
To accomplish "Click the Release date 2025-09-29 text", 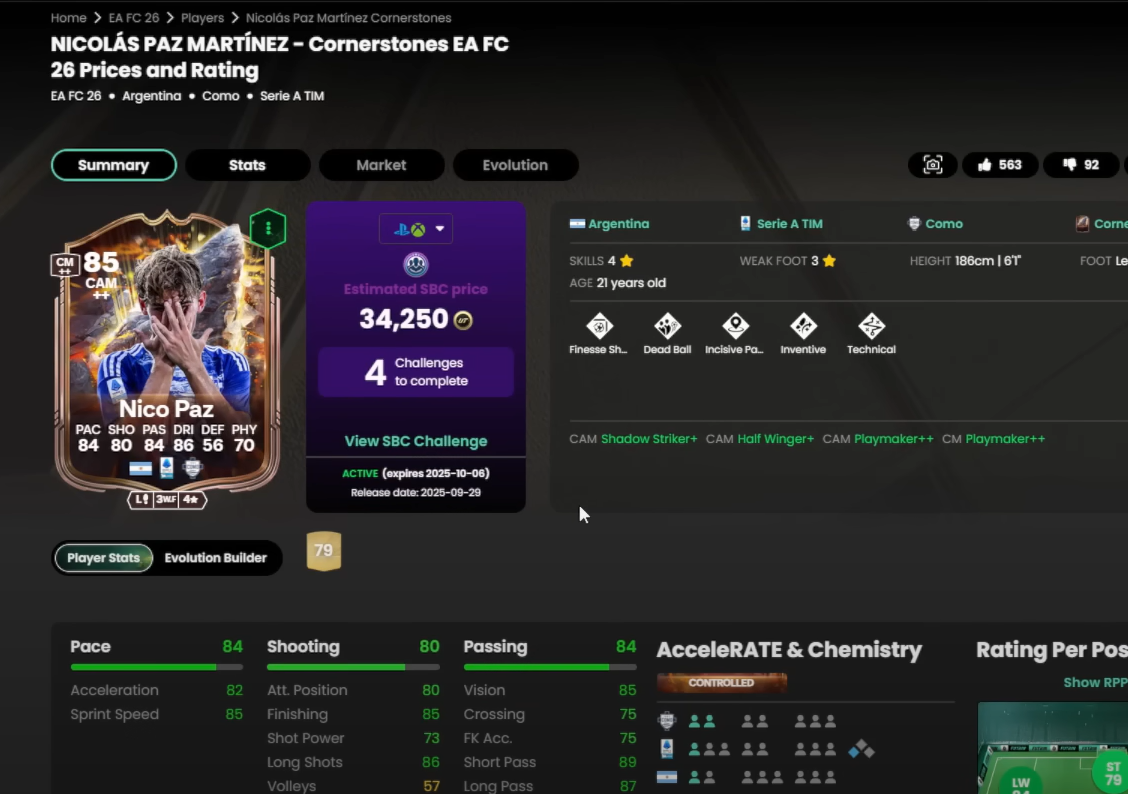I will pos(416,493).
